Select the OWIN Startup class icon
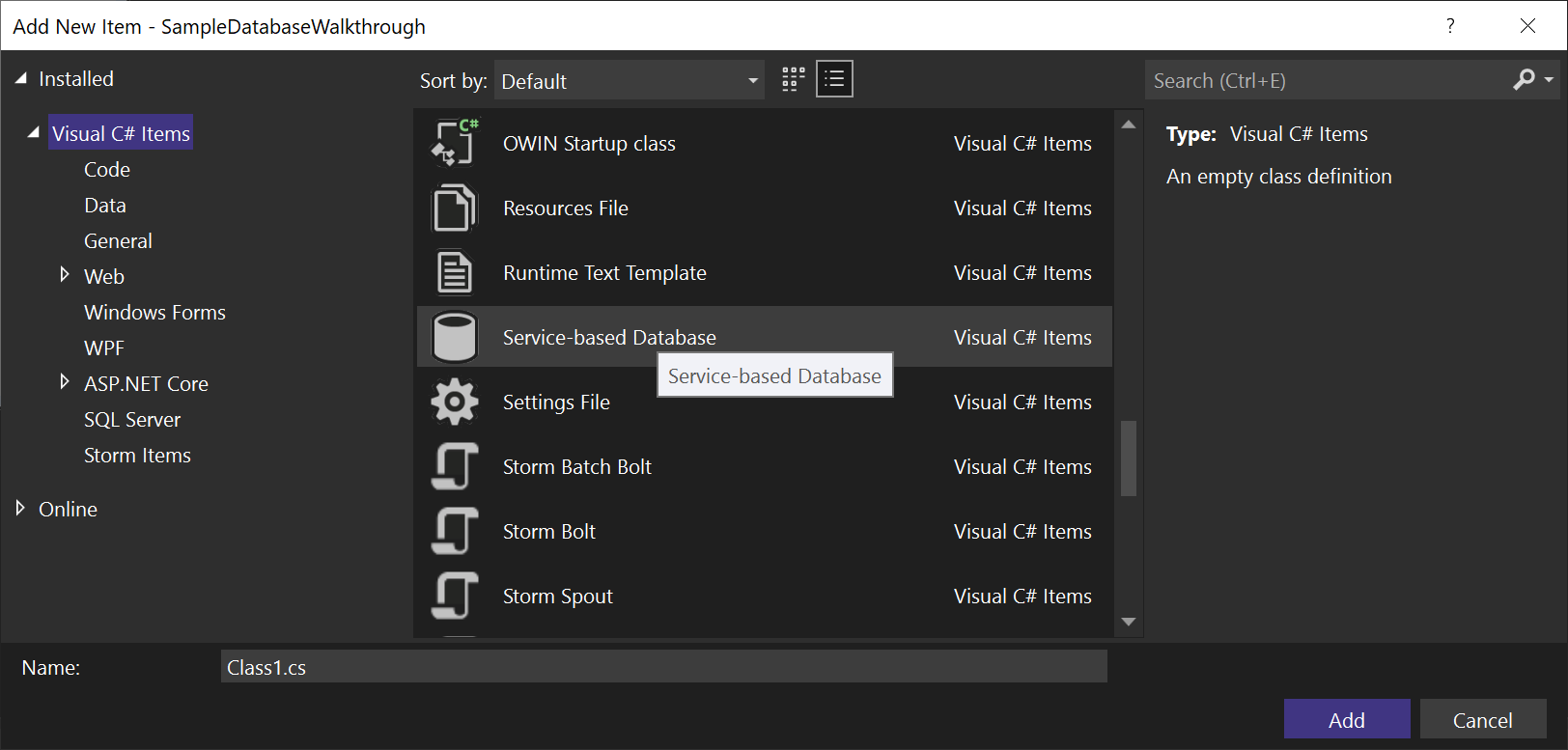Screen dimensions: 1568x750 tap(454, 144)
